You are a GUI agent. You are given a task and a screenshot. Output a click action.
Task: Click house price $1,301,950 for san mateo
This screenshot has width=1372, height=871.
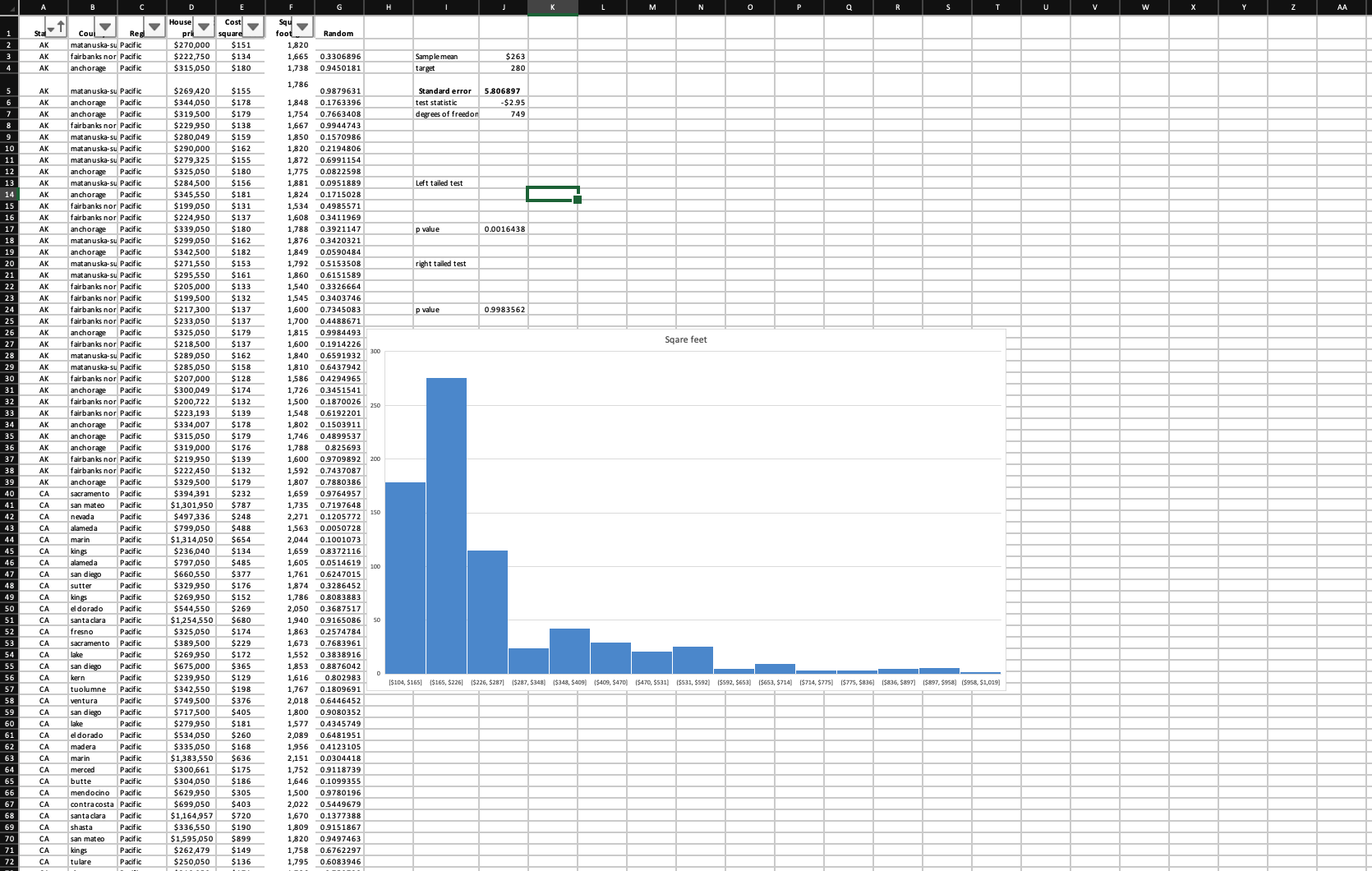[191, 505]
